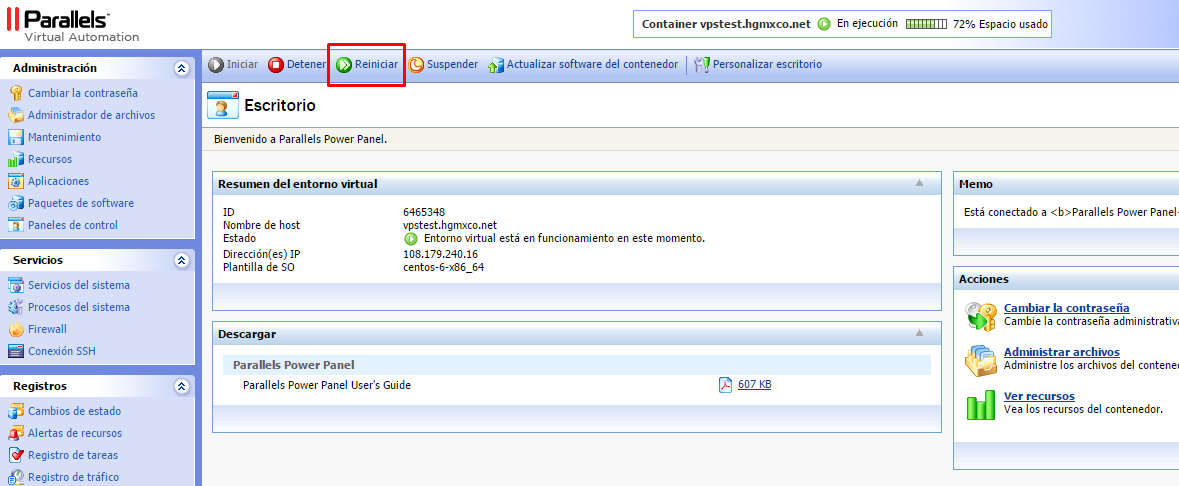Click the Parallels Virtual Automation logo
The image size is (1179, 486).
point(73,26)
